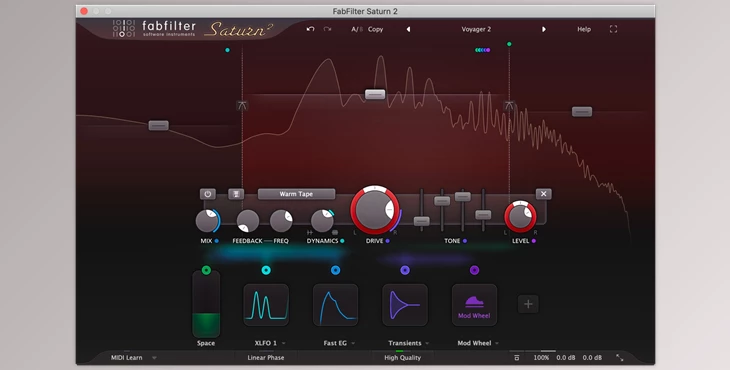Viewport: 730px width, 370px height.
Task: Click the middle band level handle
Action: tap(375, 94)
